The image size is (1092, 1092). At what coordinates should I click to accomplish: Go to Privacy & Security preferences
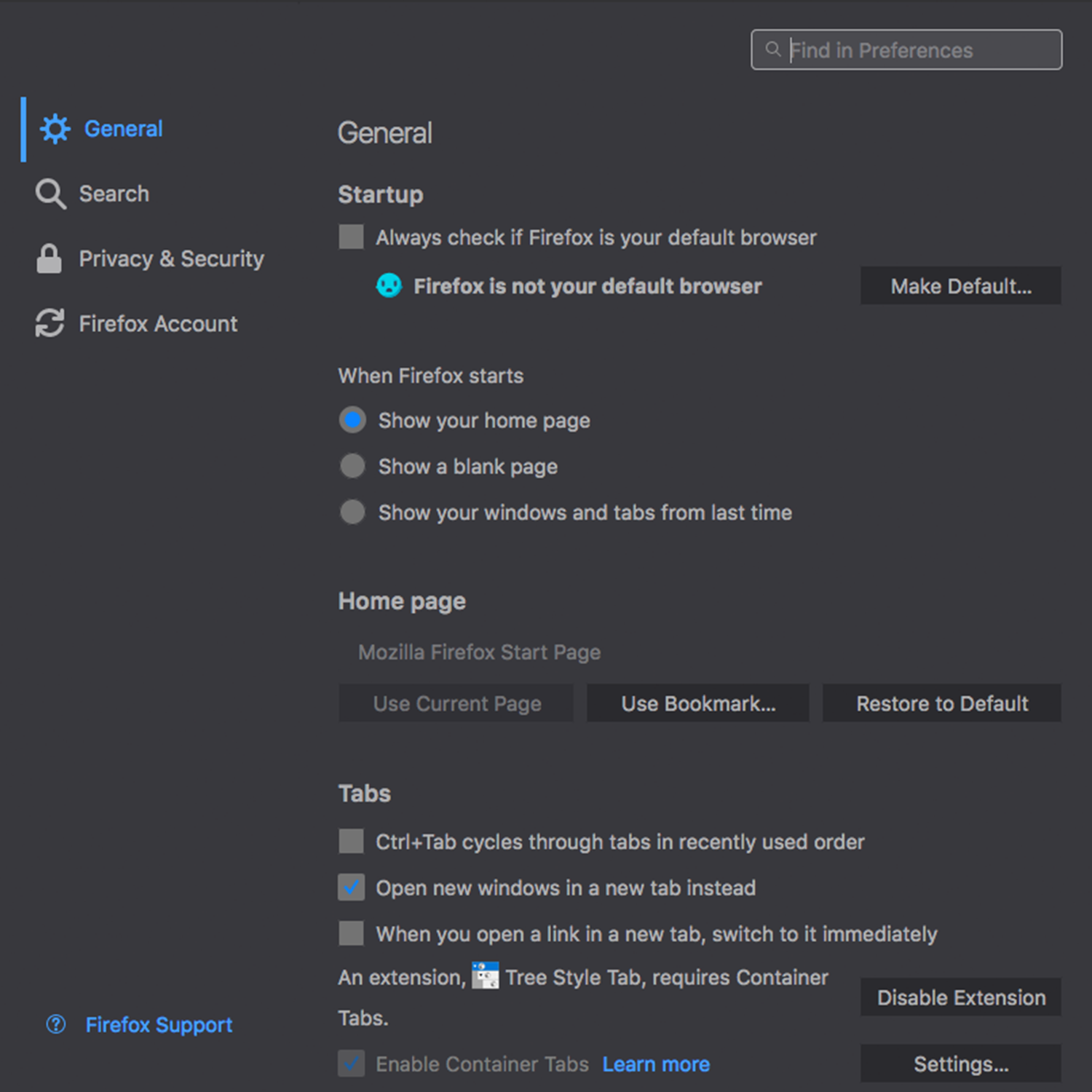coord(150,258)
